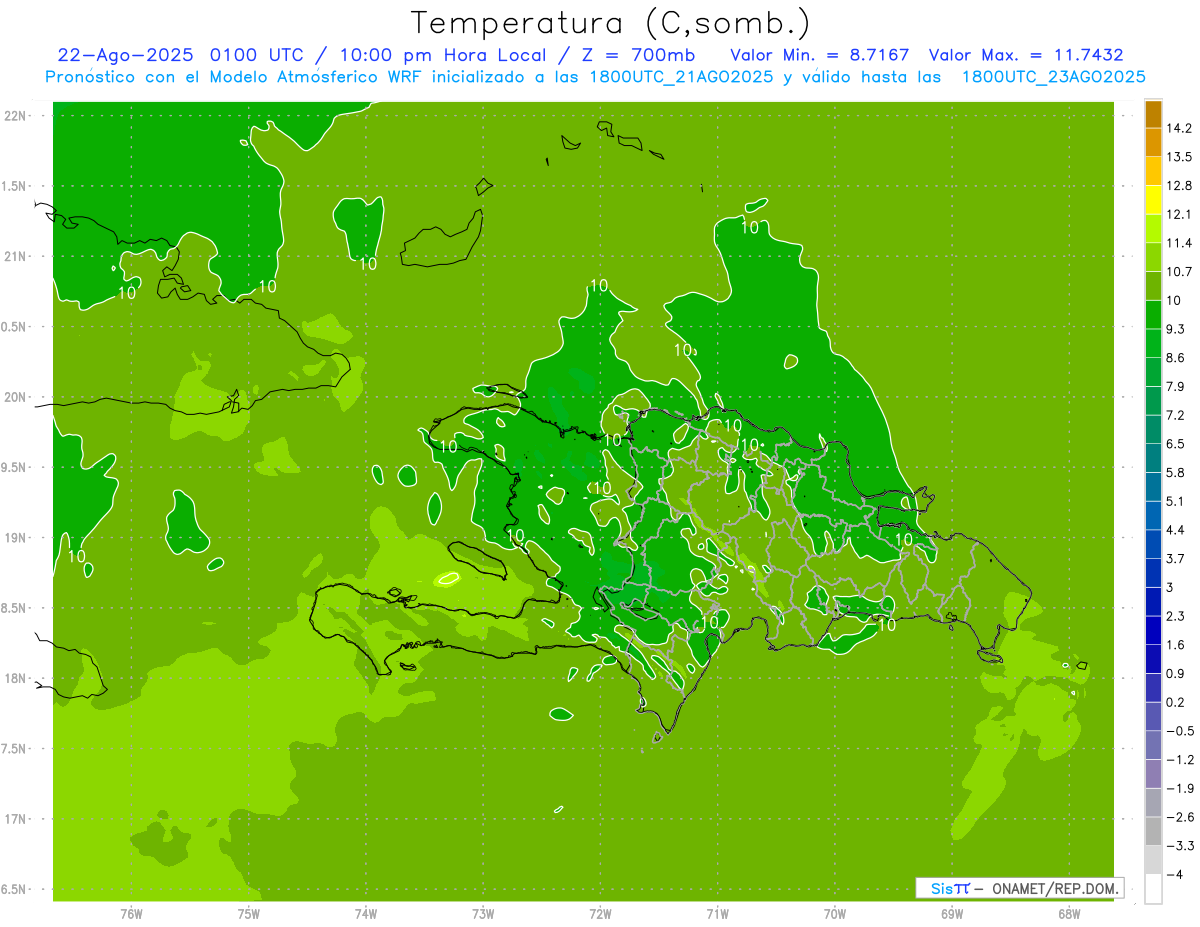Click the legend value '2.3'

pyautogui.click(x=1175, y=616)
